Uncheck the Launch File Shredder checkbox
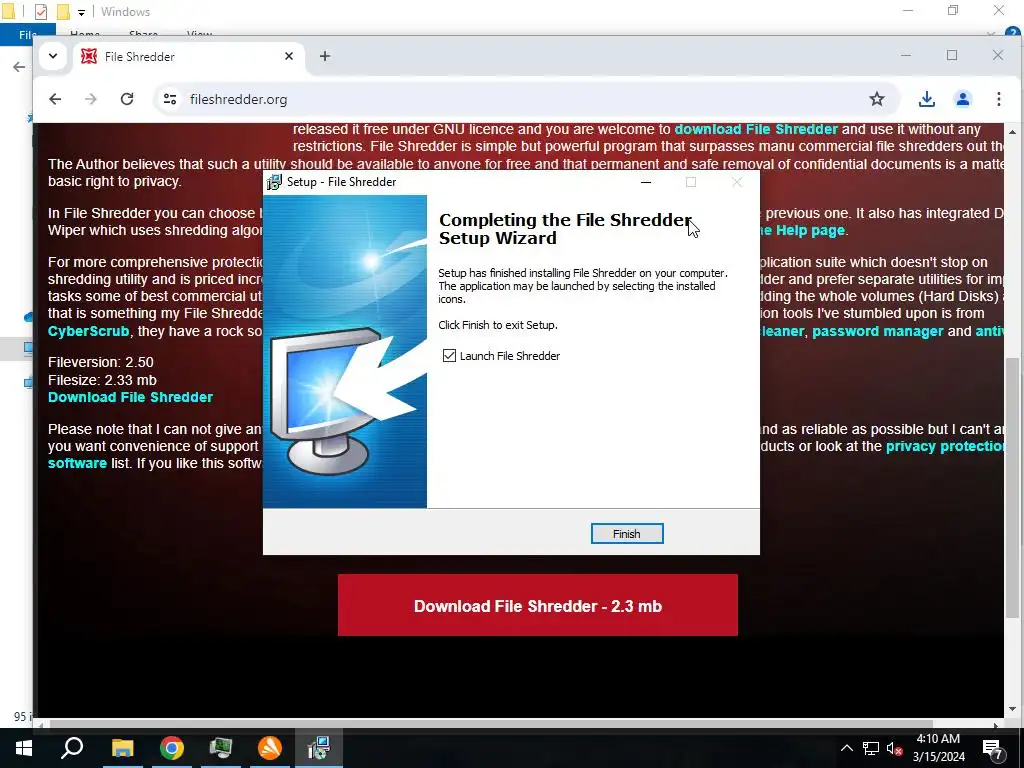The width and height of the screenshot is (1024, 768). [x=449, y=355]
